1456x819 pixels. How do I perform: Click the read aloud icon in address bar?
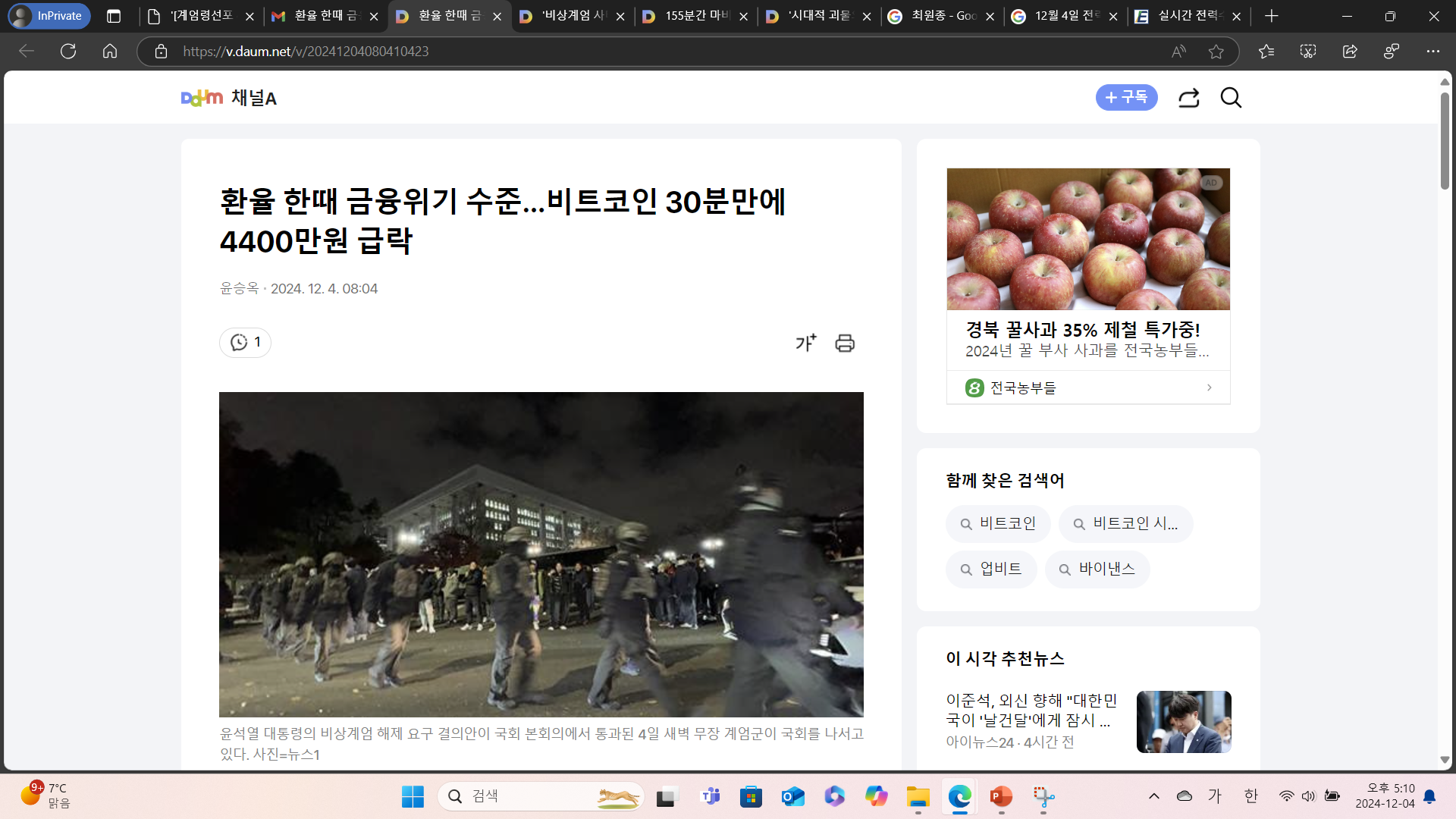1178,51
